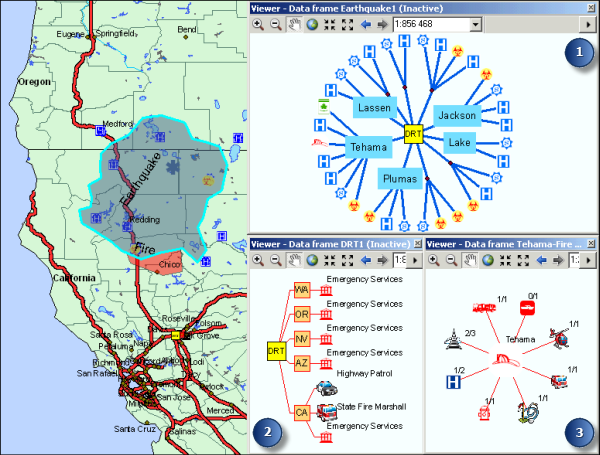
Task: Click Zoom Out in Earthquake1 viewer toolbar
Action: tap(273, 24)
